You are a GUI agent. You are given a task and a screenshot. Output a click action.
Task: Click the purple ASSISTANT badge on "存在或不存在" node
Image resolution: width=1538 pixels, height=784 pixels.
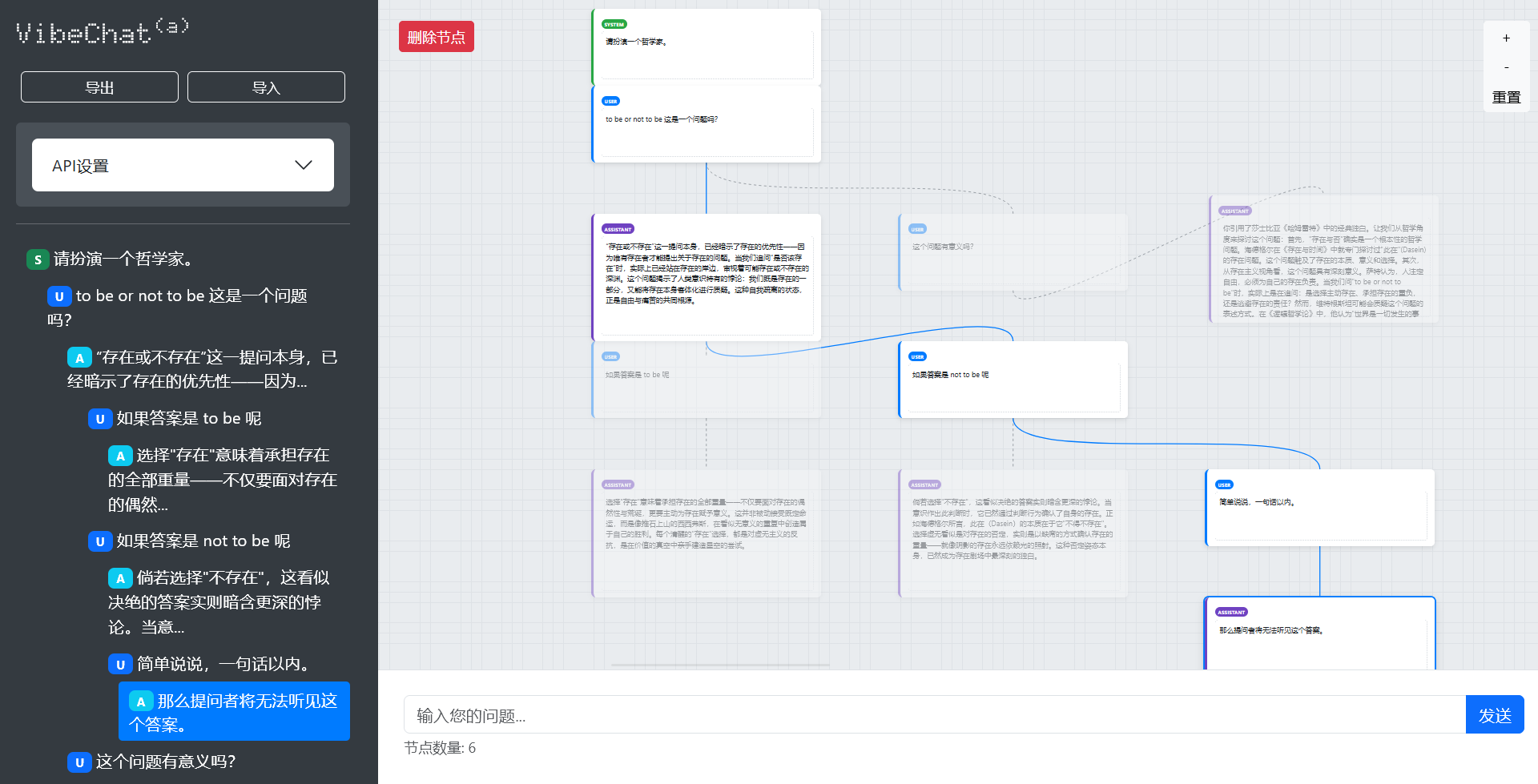618,229
